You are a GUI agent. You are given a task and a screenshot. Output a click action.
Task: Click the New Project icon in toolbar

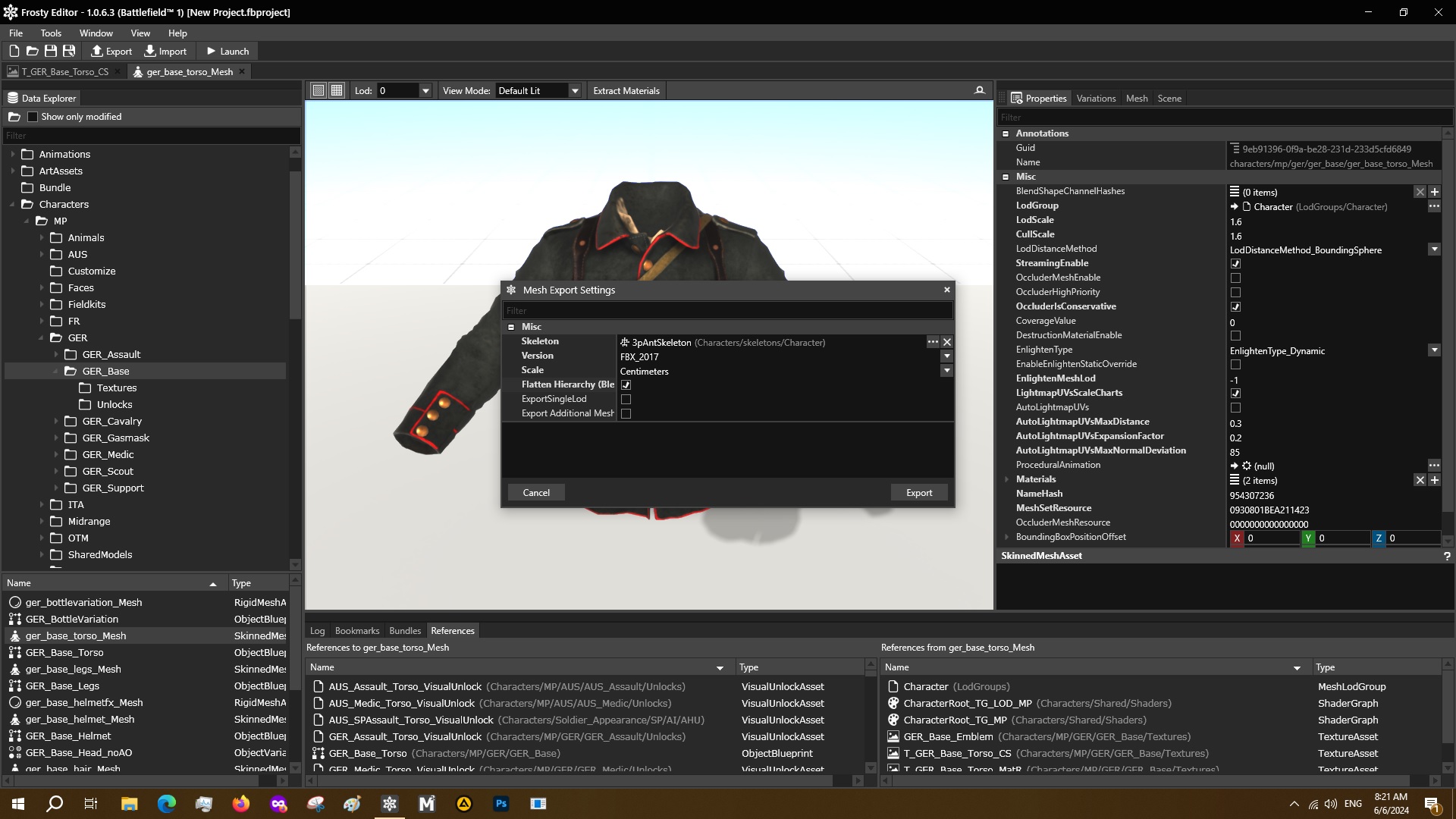[14, 51]
